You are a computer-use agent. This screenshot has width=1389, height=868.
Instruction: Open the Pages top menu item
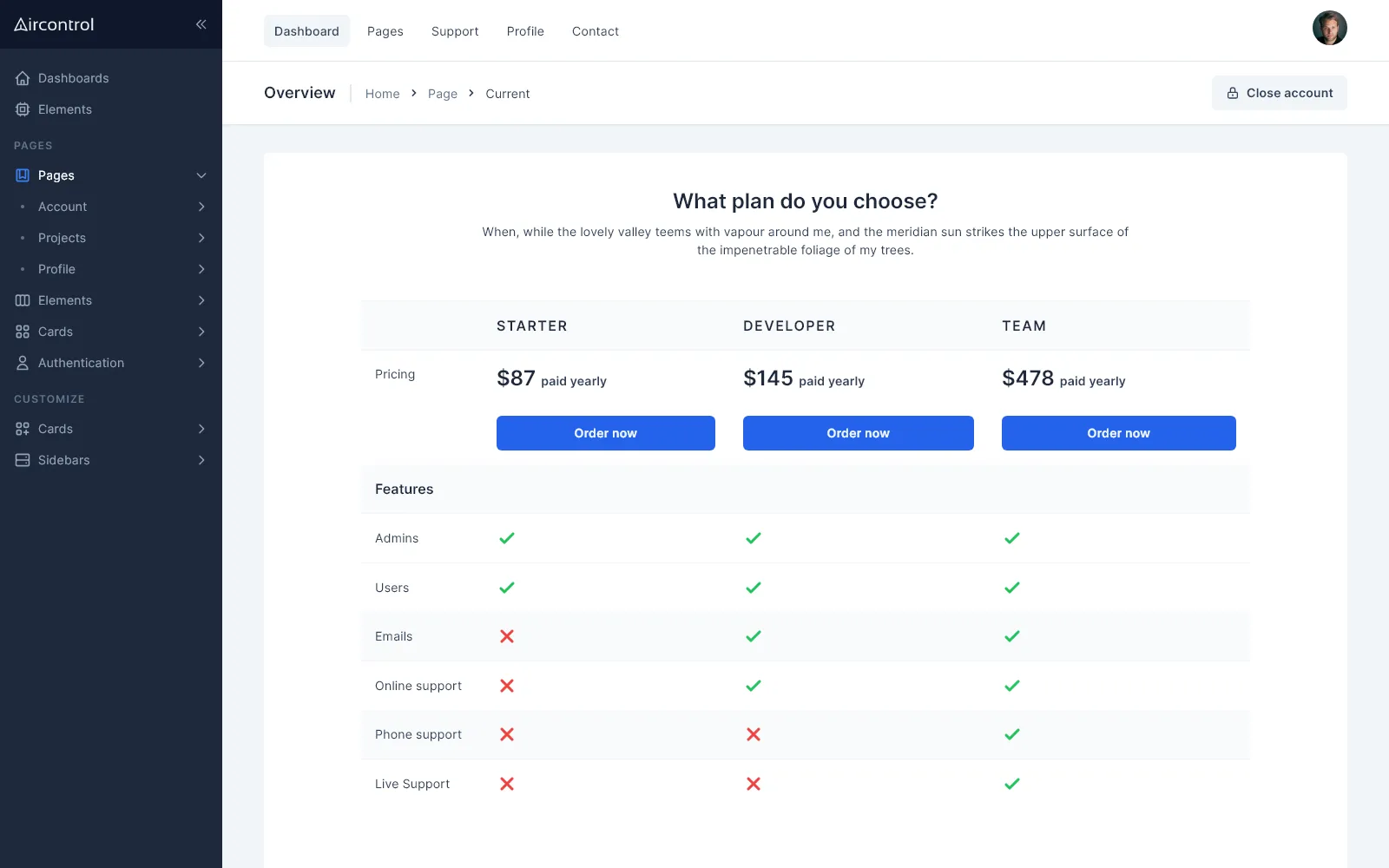385,31
